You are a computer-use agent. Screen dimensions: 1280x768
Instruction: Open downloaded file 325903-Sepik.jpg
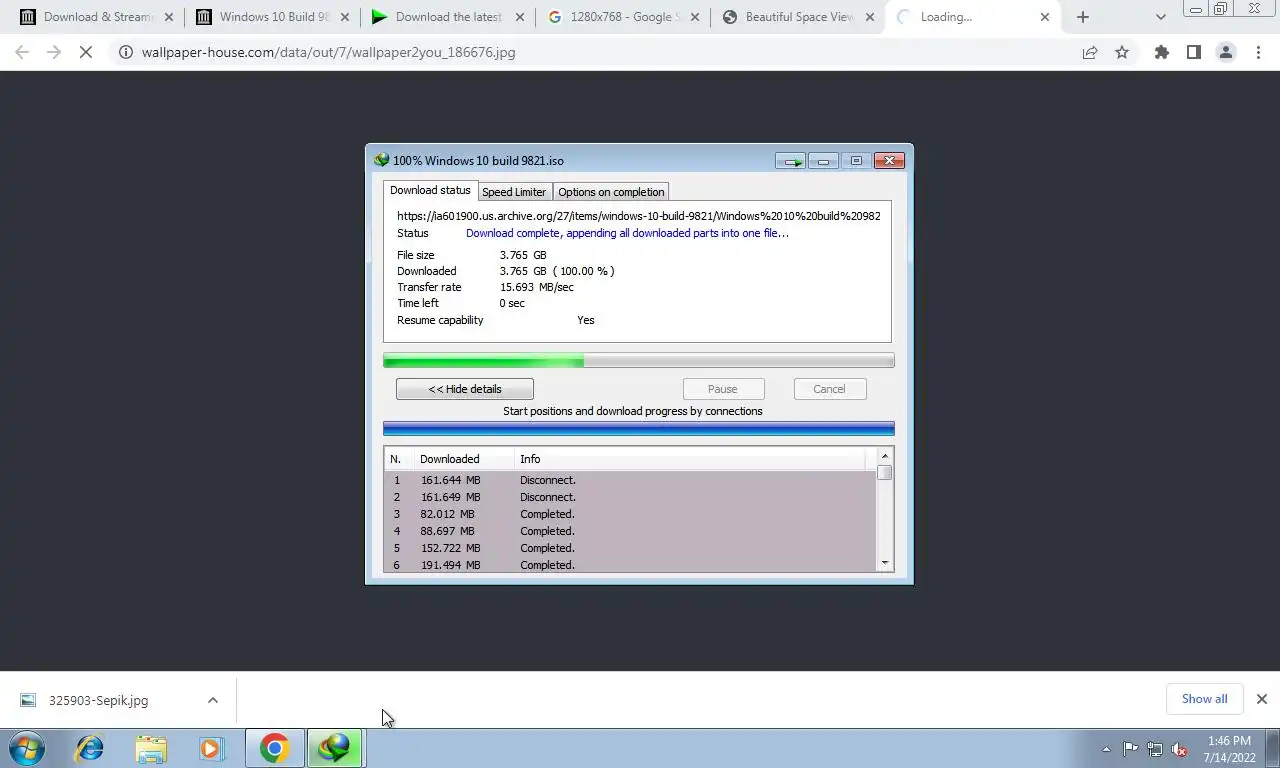pos(98,700)
